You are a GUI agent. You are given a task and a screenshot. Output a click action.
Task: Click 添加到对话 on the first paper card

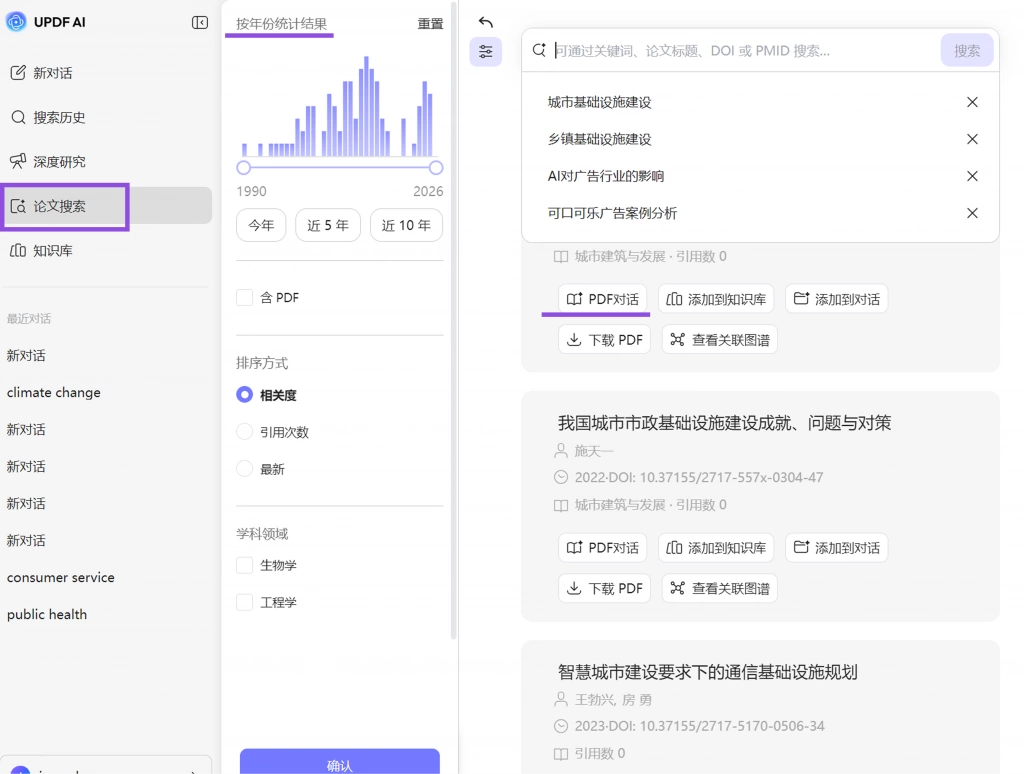click(x=837, y=299)
